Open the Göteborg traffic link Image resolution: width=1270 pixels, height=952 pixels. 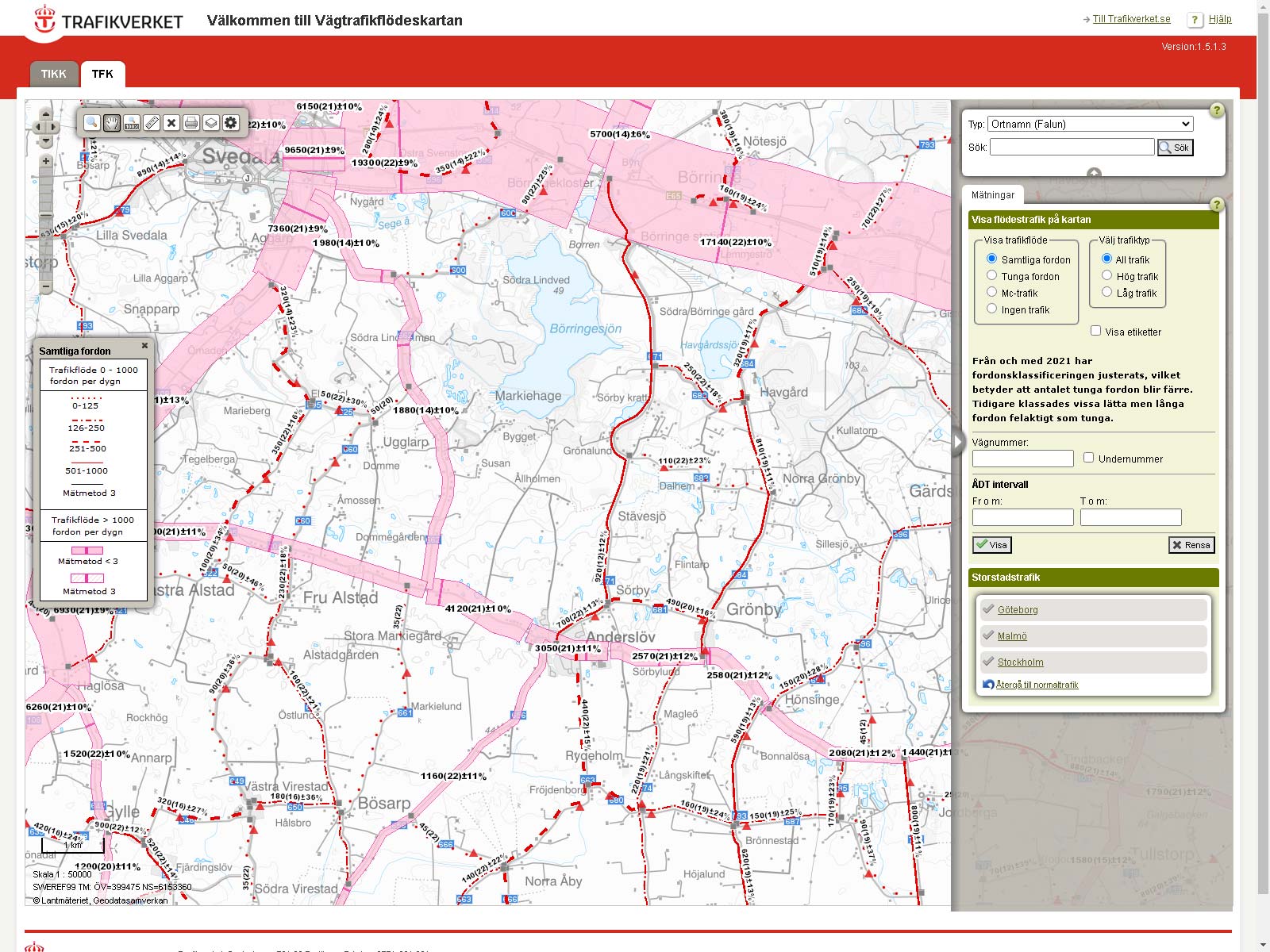pyautogui.click(x=1018, y=610)
